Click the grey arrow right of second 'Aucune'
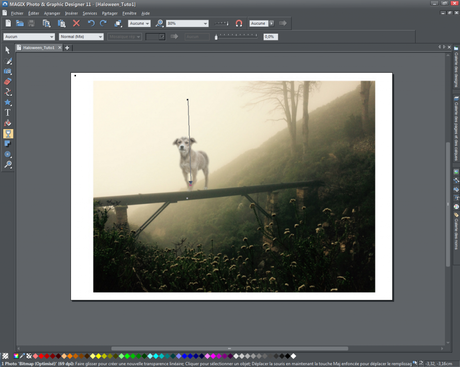 tap(283, 23)
